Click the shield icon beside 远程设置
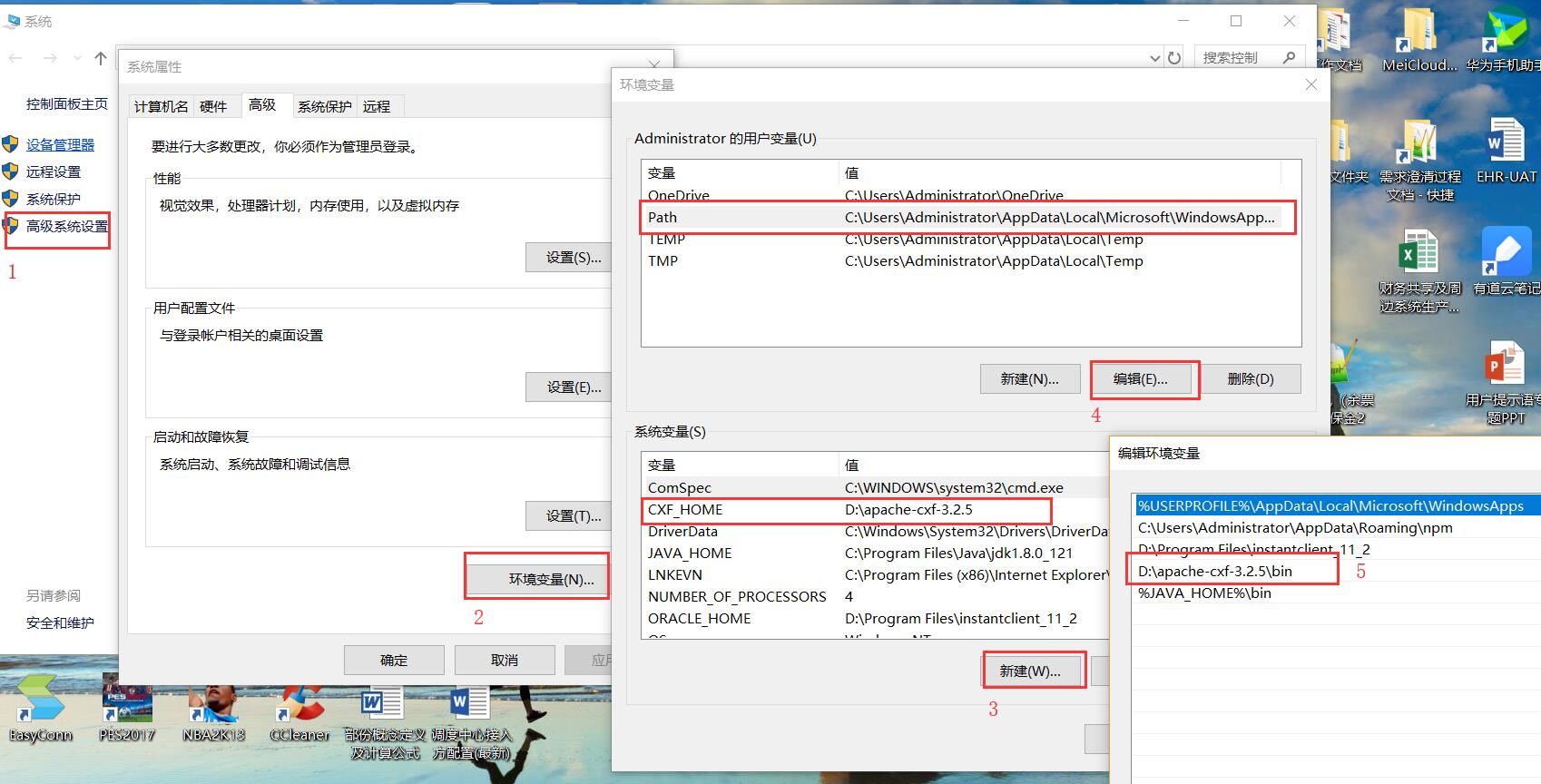The height and width of the screenshot is (784, 1541). [x=11, y=171]
